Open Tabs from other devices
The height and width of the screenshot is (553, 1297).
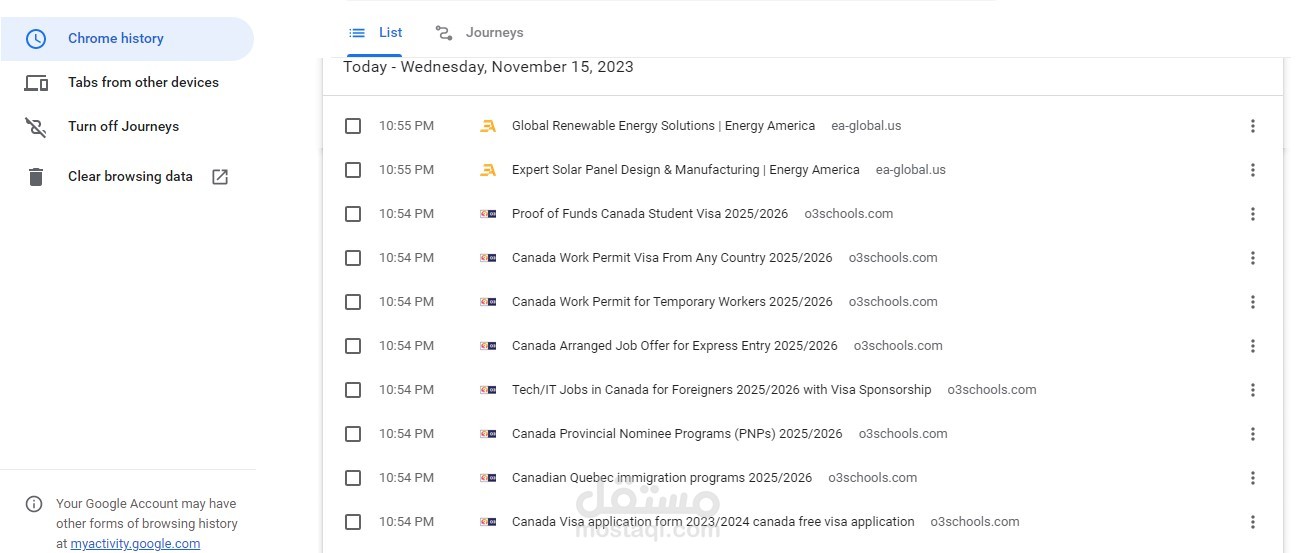pos(127,83)
